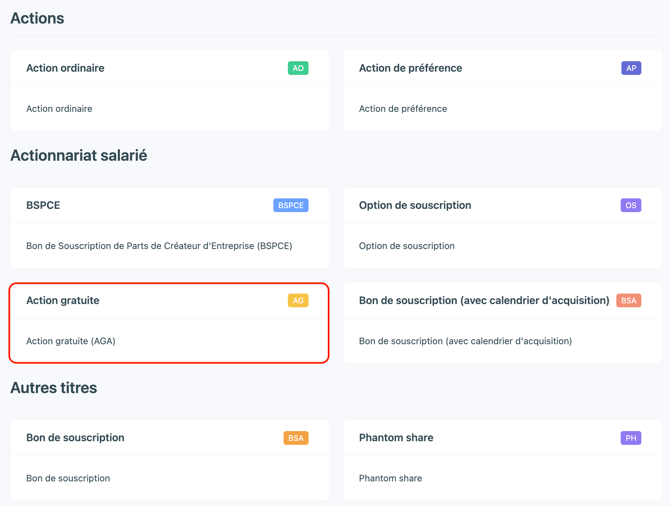This screenshot has height=506, width=670.
Task: Select the Action ordinaire card title
Action: click(x=65, y=68)
